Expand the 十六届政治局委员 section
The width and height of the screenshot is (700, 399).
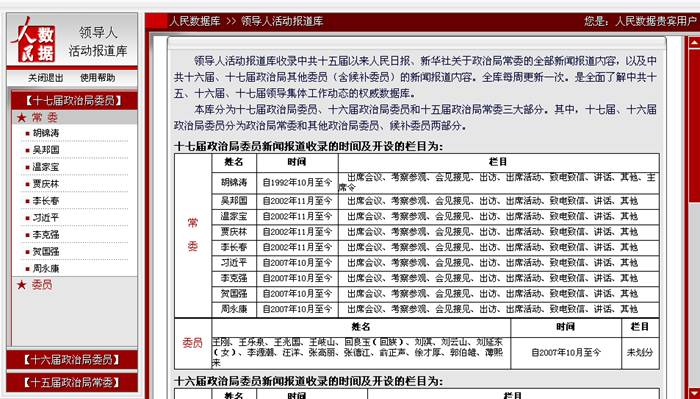pyautogui.click(x=72, y=360)
